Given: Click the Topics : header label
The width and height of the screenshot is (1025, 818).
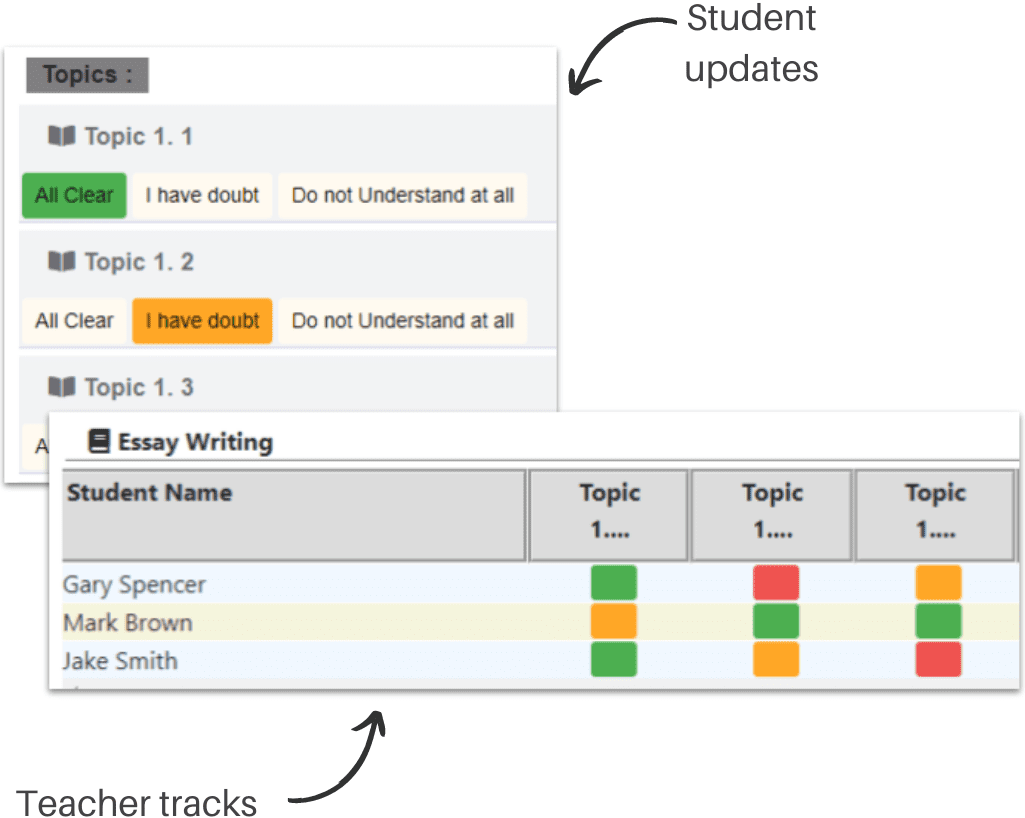Looking at the screenshot, I should pyautogui.click(x=88, y=75).
